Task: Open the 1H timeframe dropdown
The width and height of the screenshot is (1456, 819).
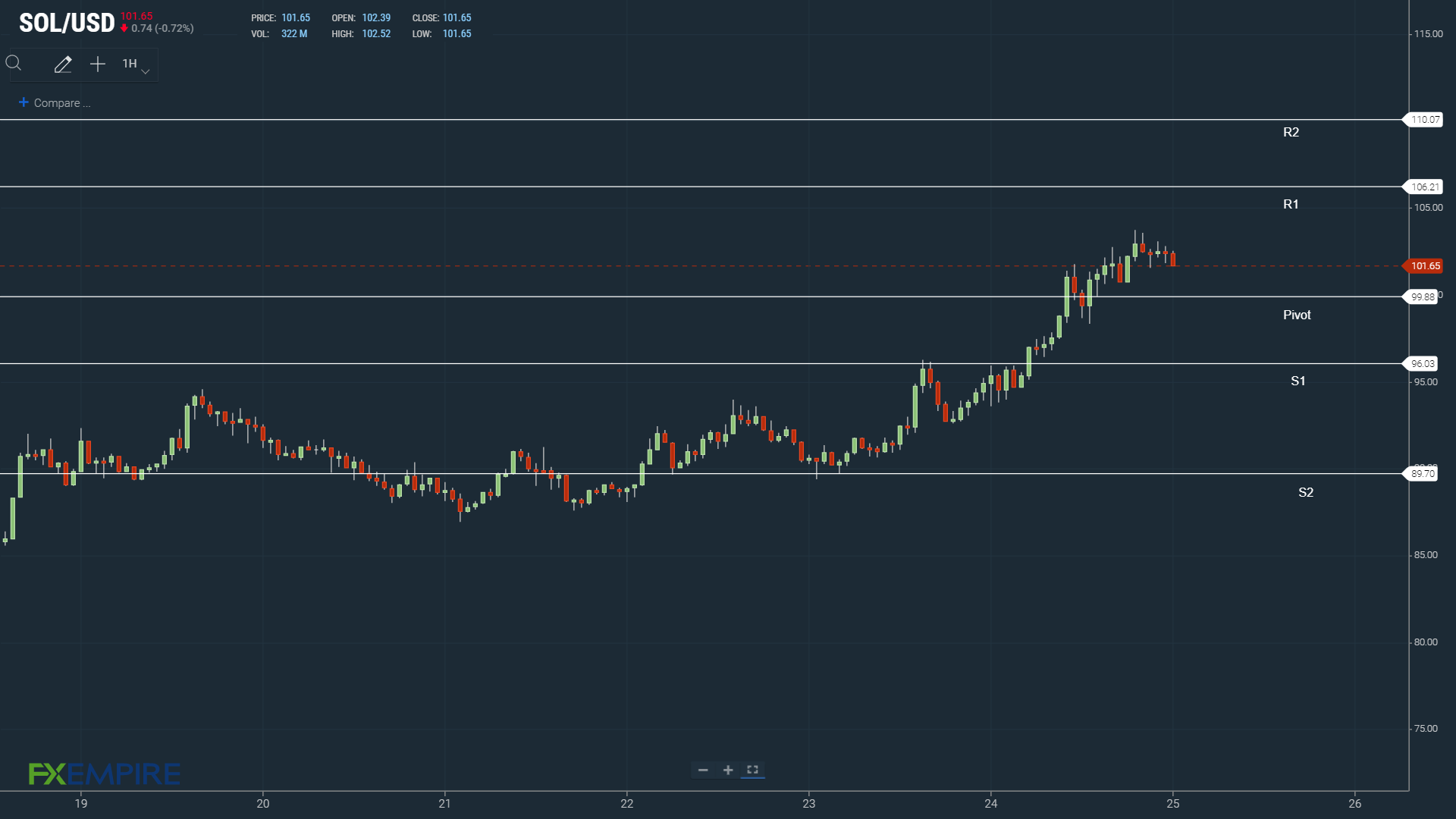Action: point(136,64)
